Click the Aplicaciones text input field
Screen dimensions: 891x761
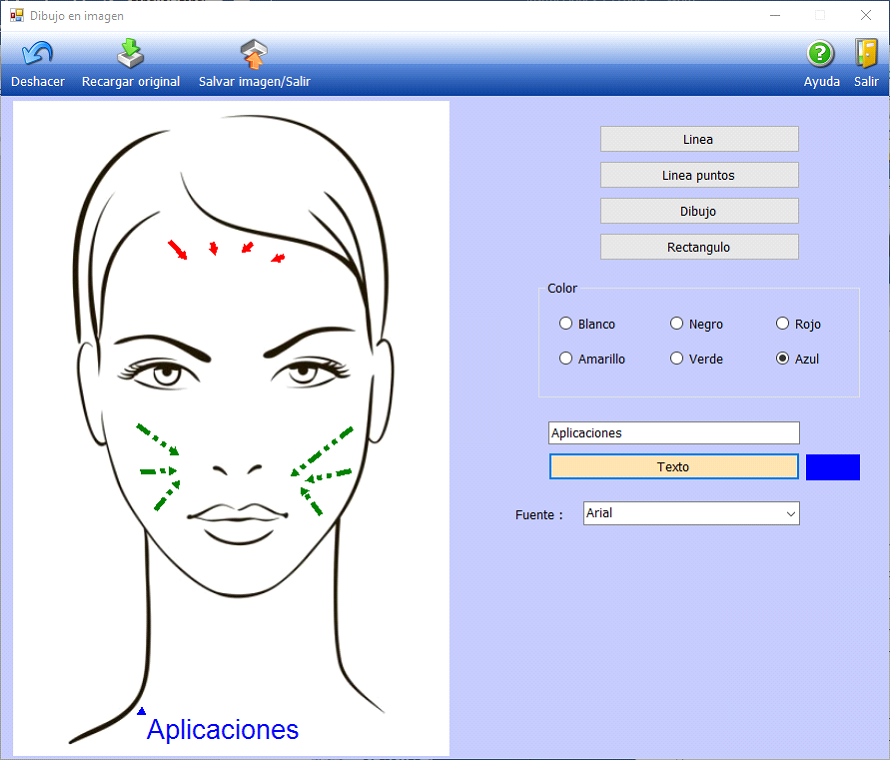coord(674,433)
